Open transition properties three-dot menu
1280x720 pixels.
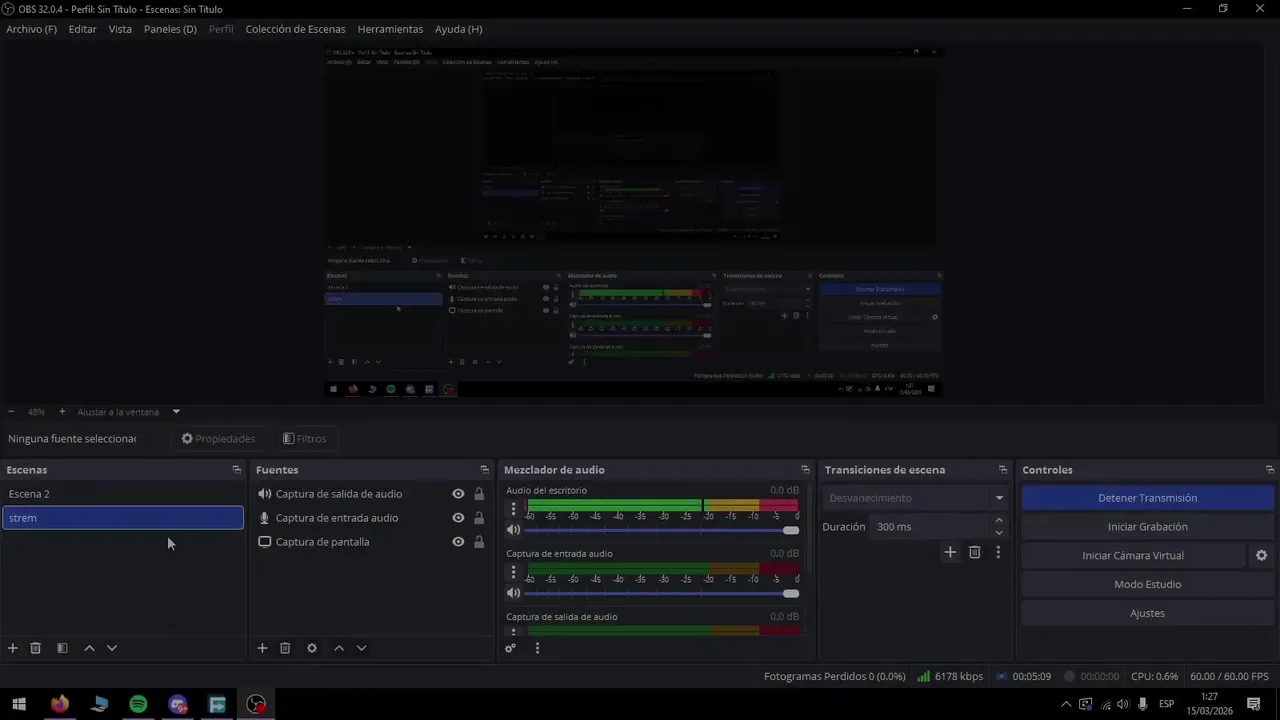point(998,552)
